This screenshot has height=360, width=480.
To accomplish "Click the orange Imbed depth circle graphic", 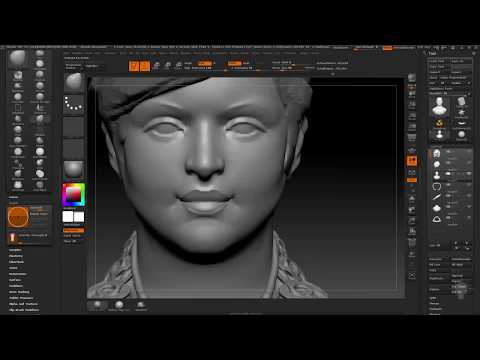I will [x=18, y=217].
